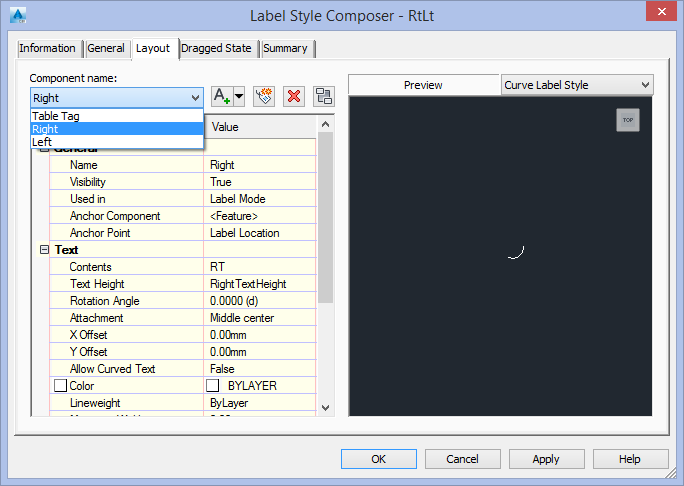
Task: Collapse the Text property group
Action: click(x=44, y=250)
